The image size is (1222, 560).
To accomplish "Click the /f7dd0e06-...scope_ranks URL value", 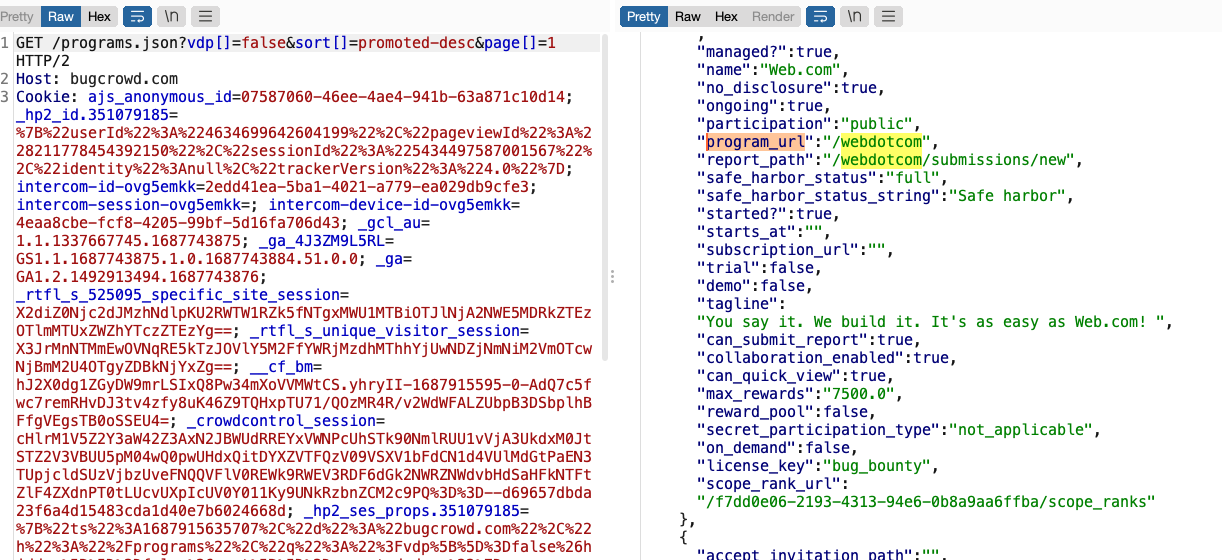I will tap(925, 502).
